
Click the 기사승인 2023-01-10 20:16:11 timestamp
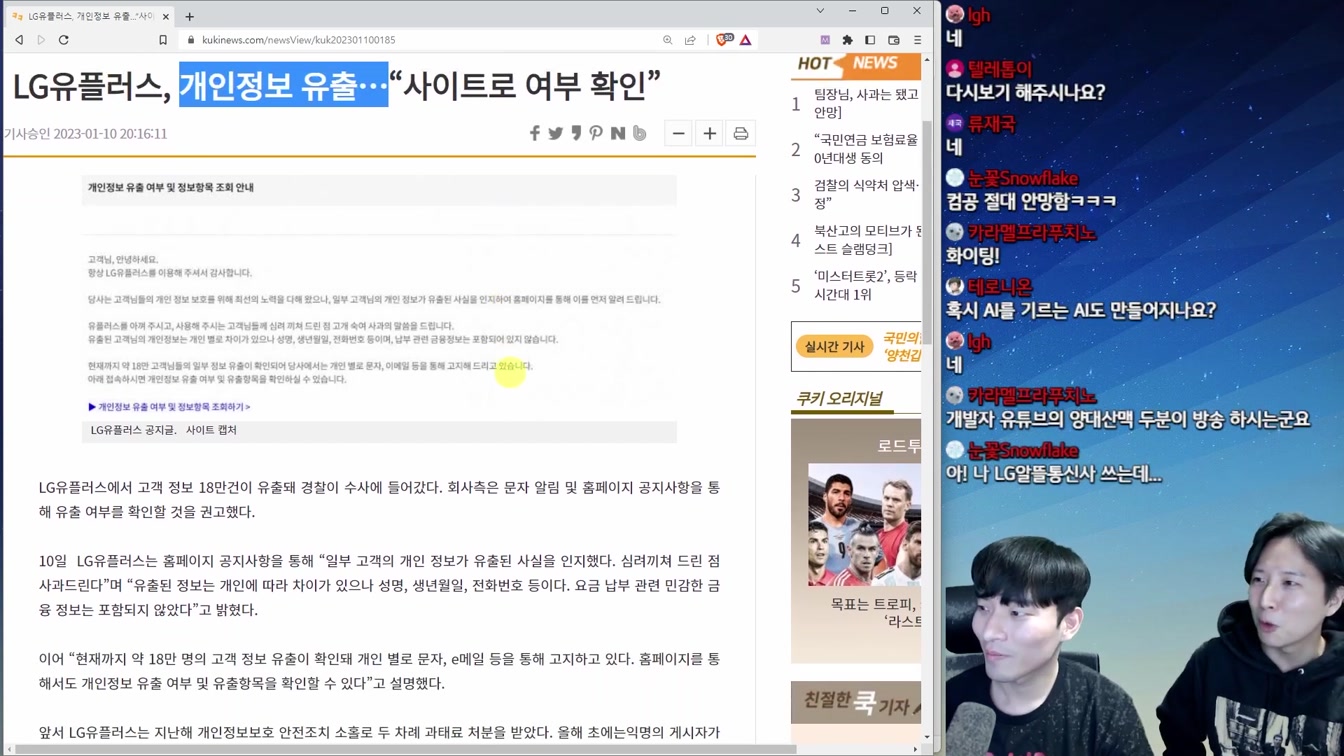(x=85, y=134)
